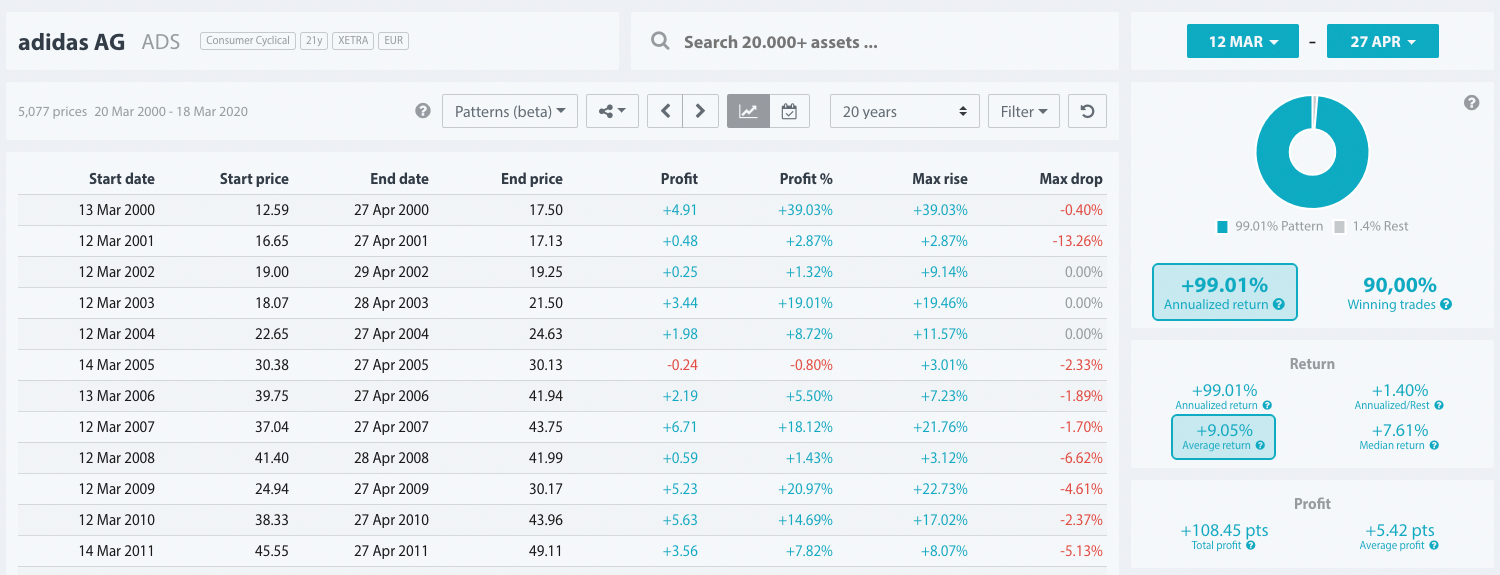
Task: Show info for Annualized return in Return panel
Action: click(x=1267, y=406)
